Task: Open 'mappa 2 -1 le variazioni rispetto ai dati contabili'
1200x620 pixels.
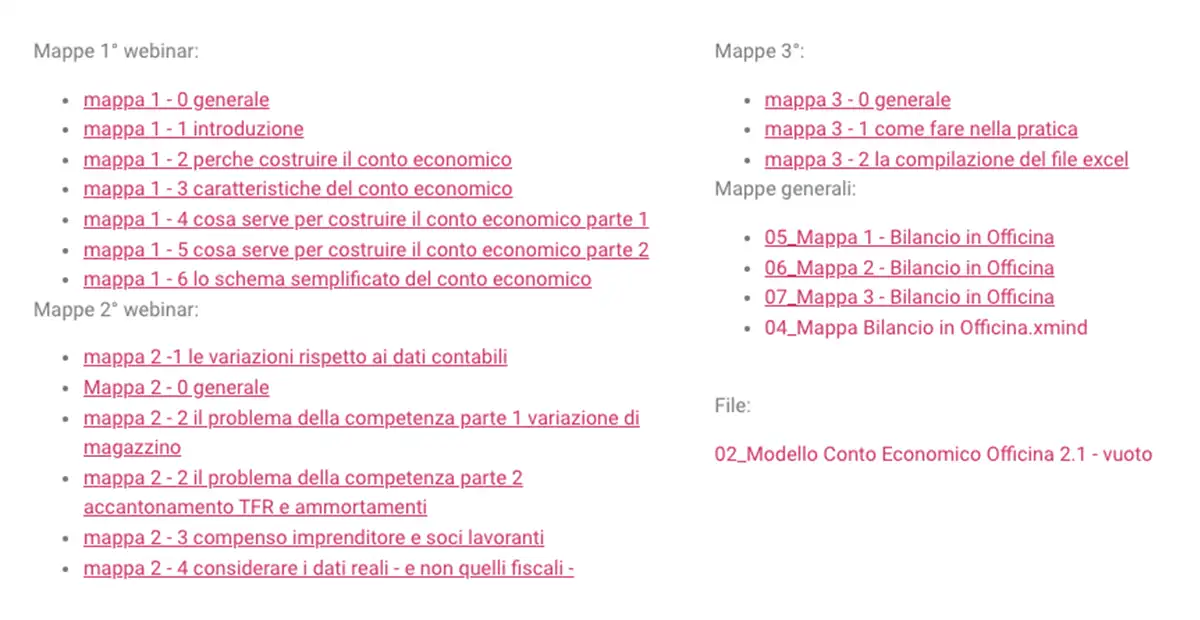Action: pyautogui.click(x=295, y=357)
